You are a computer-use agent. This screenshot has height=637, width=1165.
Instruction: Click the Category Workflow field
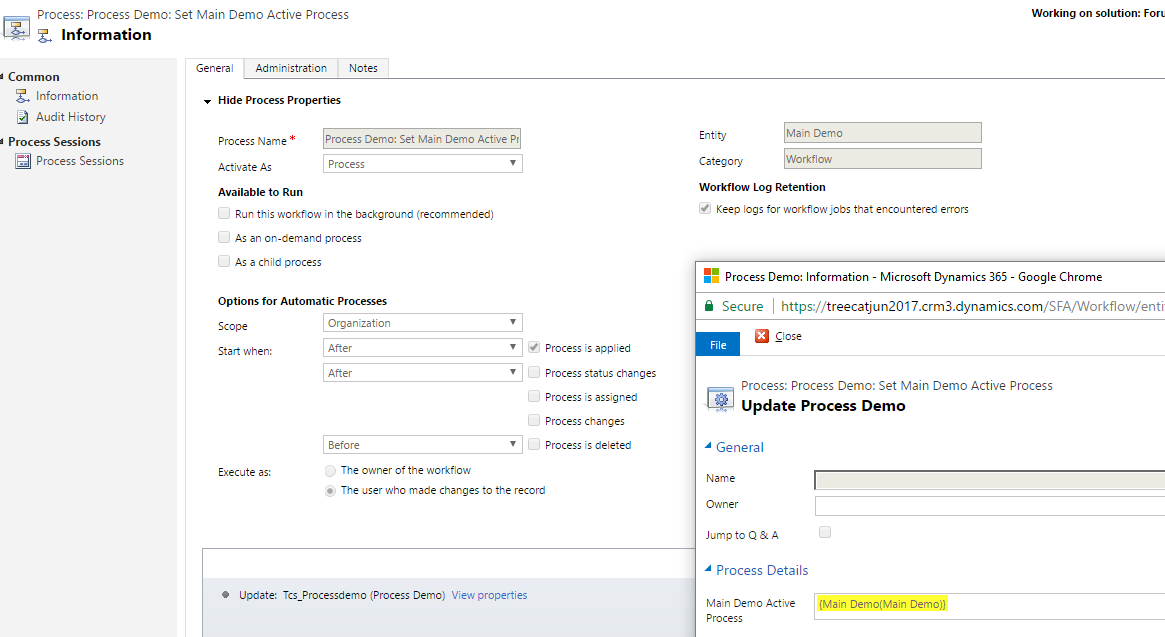pyautogui.click(x=883, y=159)
